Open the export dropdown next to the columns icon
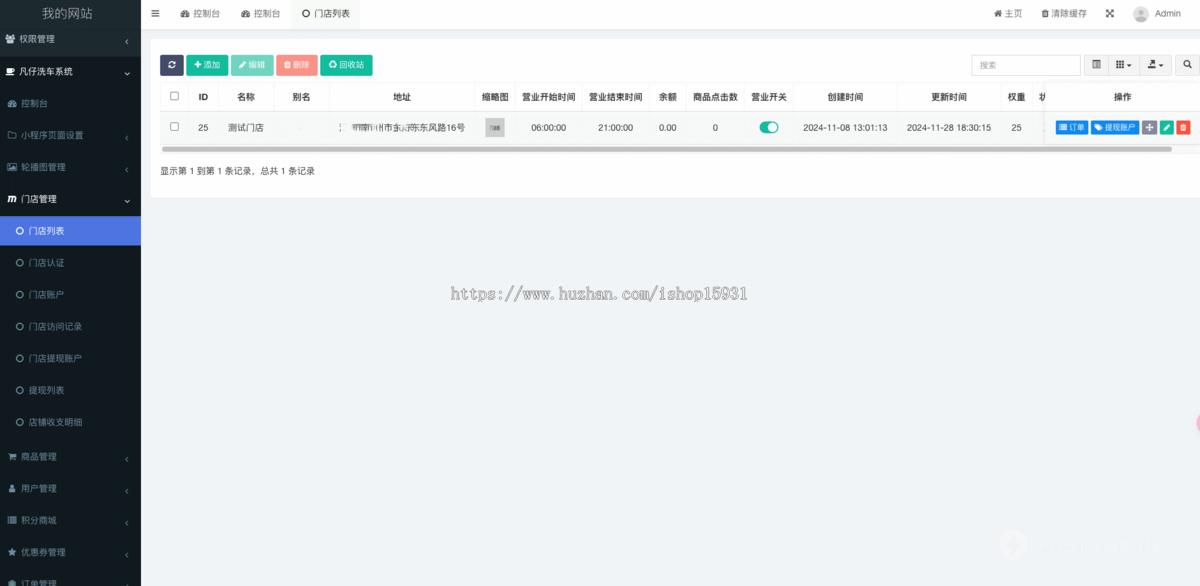The height and width of the screenshot is (586, 1200). 1155,64
